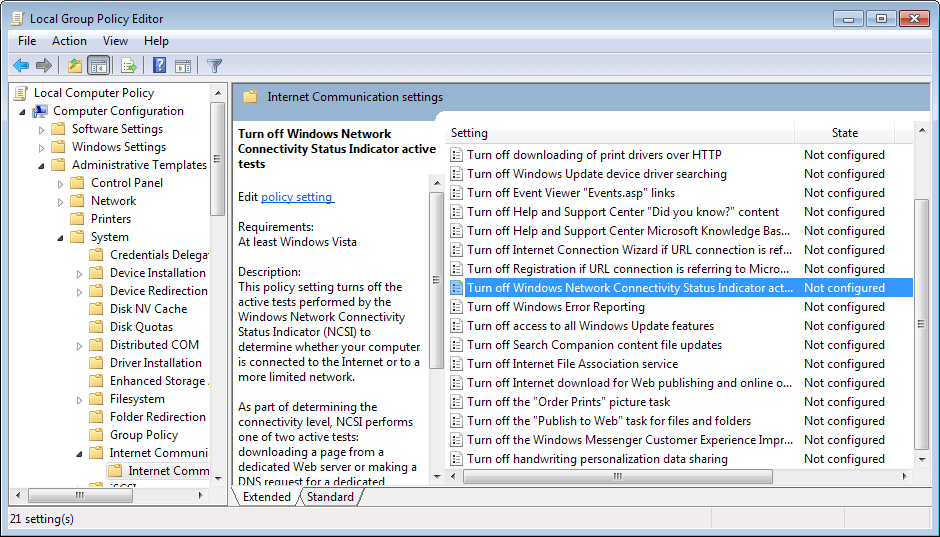The height and width of the screenshot is (537, 940).
Task: Open the View menu
Action: (x=115, y=41)
